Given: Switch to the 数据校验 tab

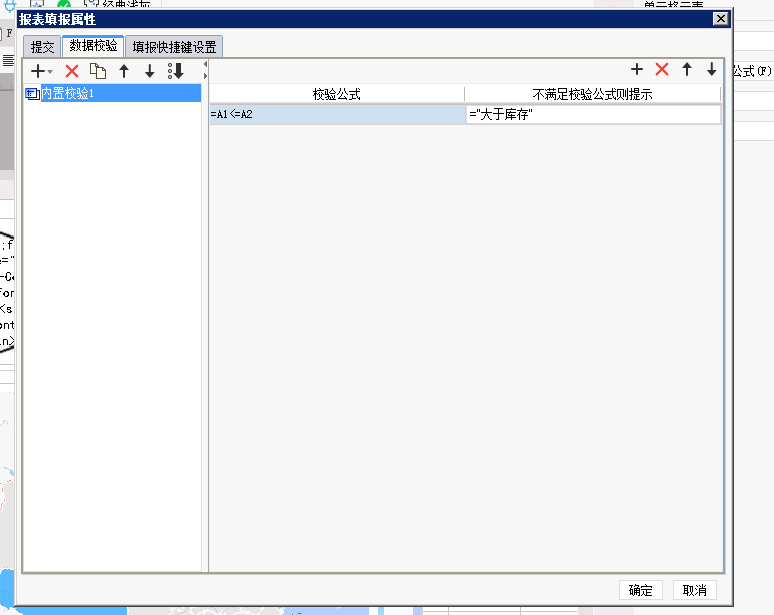Looking at the screenshot, I should click(93, 46).
